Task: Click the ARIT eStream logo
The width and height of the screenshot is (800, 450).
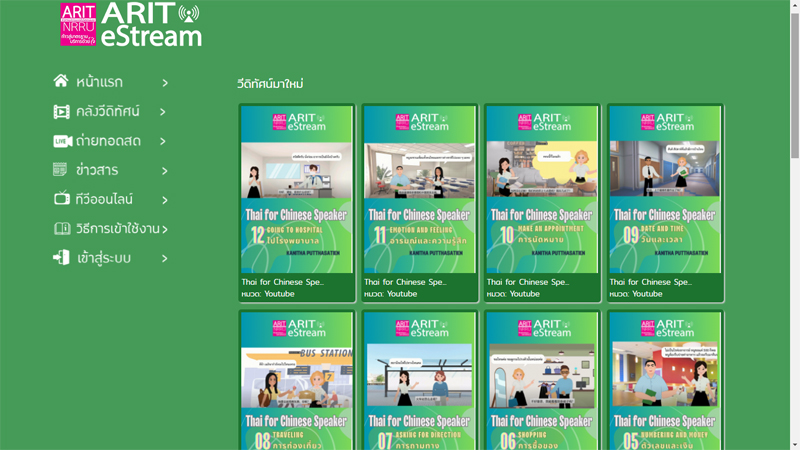Action: point(130,25)
